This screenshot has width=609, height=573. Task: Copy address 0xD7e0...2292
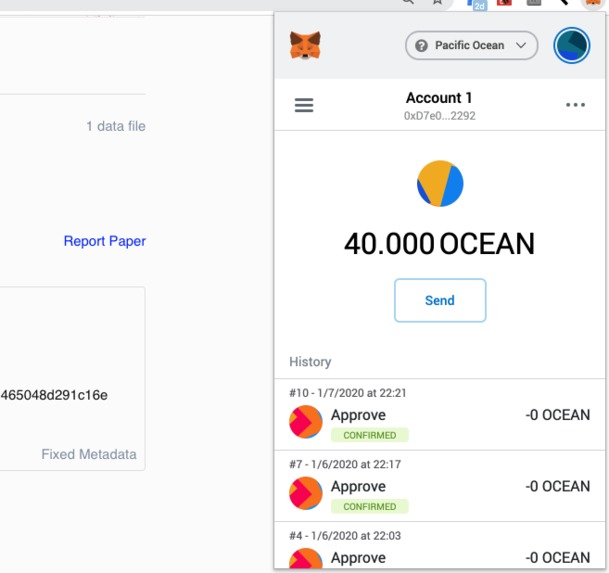click(x=439, y=116)
